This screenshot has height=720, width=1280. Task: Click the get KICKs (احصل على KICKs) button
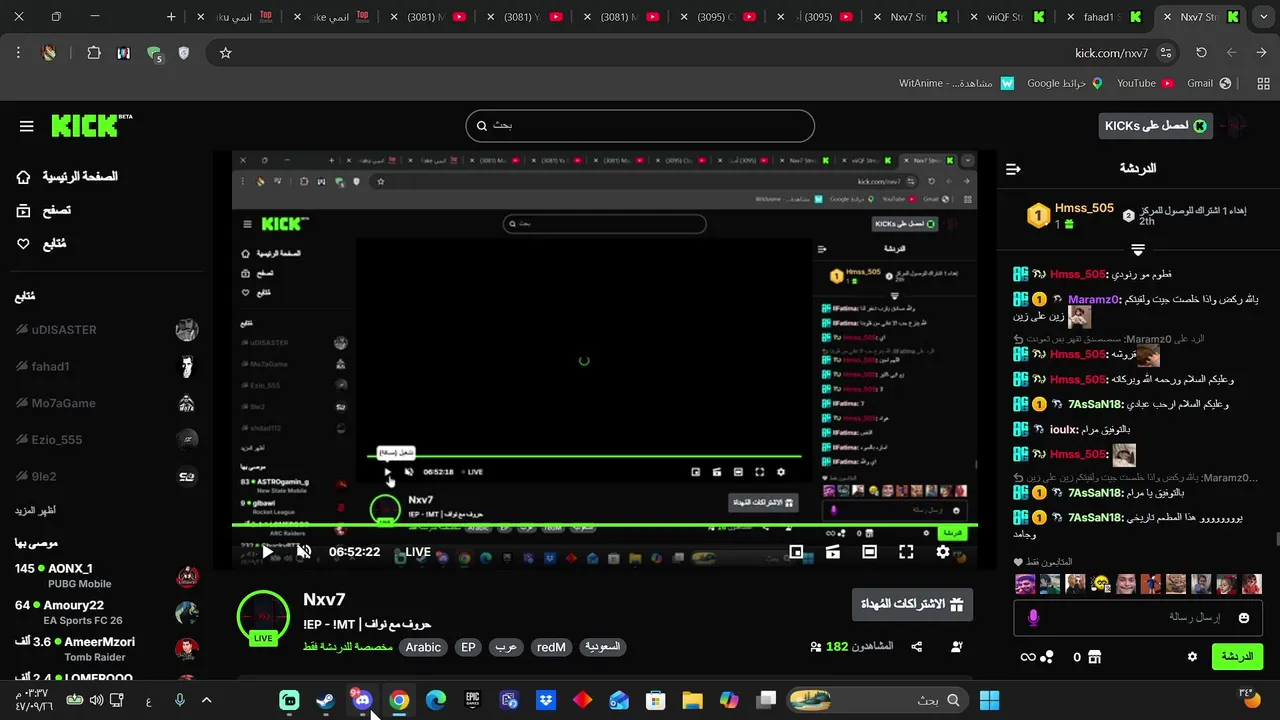(1155, 126)
